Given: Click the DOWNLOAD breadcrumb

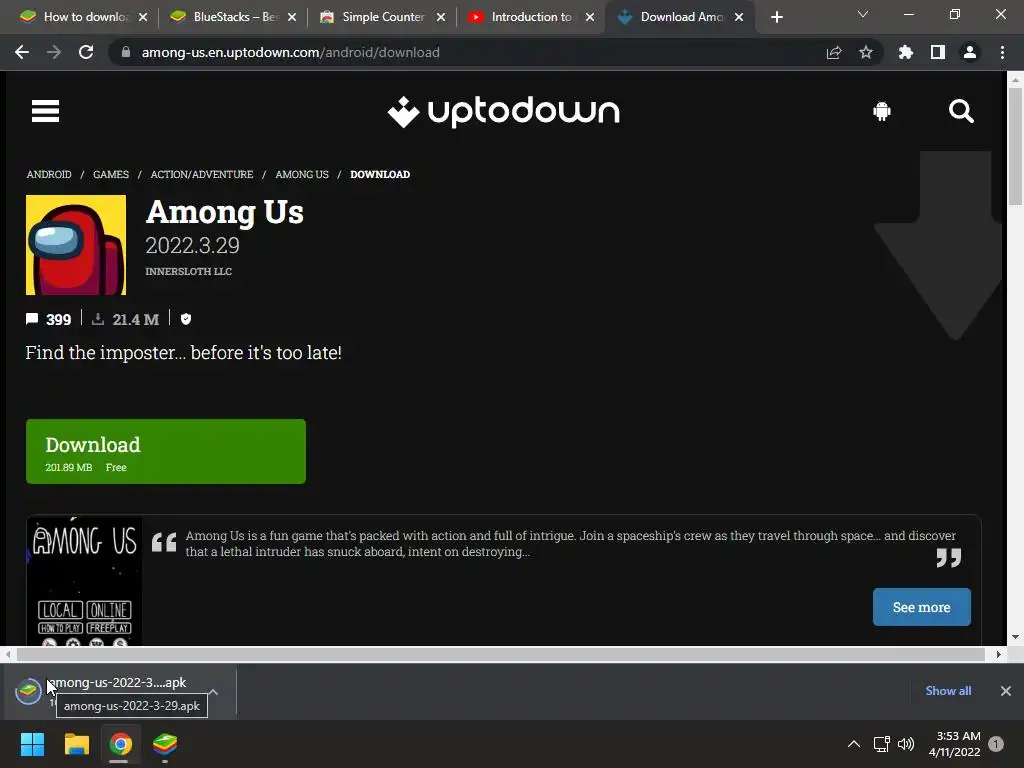Looking at the screenshot, I should coord(380,174).
